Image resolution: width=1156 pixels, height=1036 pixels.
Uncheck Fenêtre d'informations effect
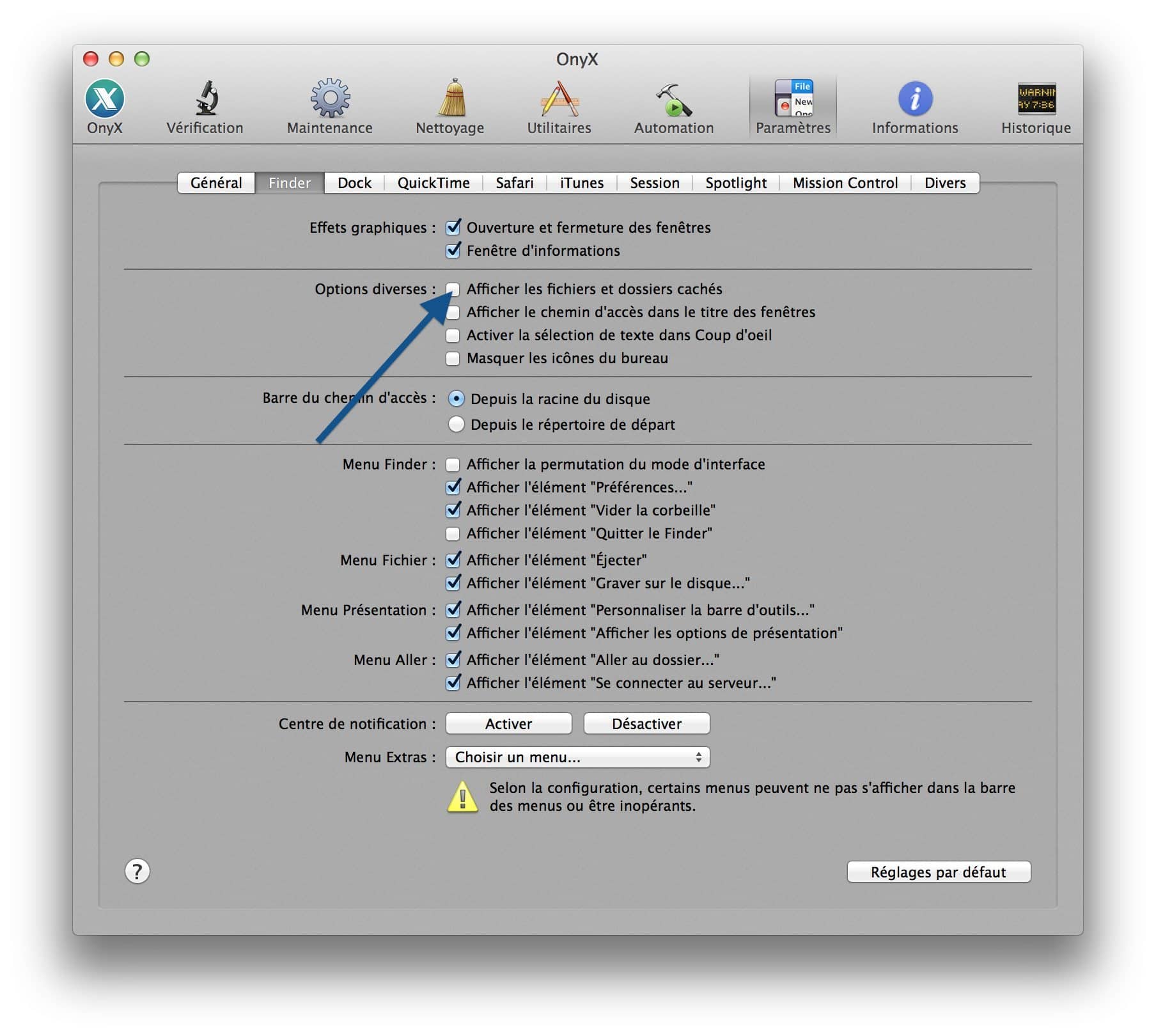(453, 250)
